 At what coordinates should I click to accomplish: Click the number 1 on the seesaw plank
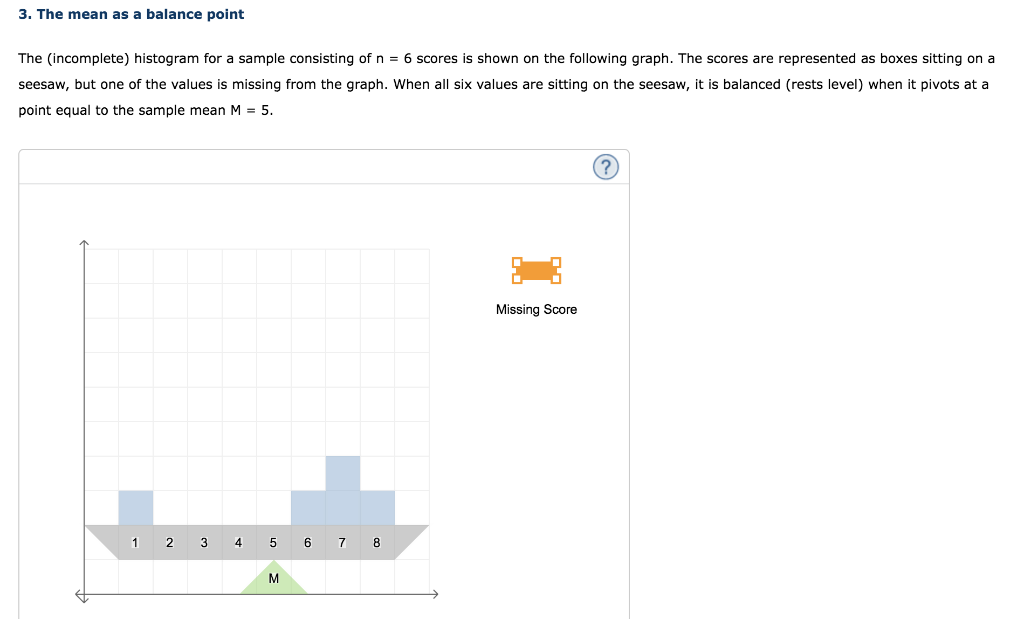coord(135,542)
